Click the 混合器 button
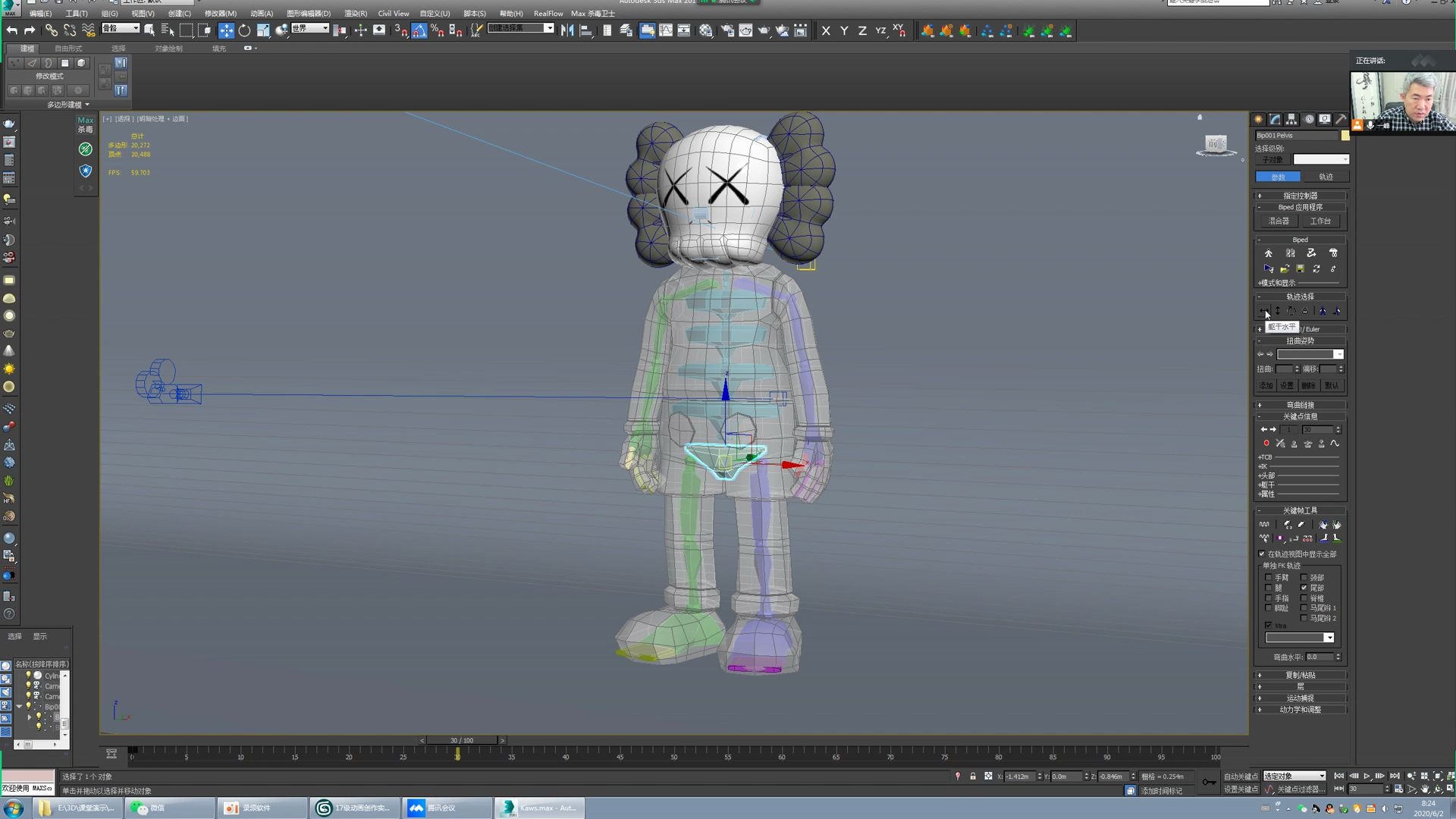The image size is (1456, 819). pyautogui.click(x=1279, y=221)
